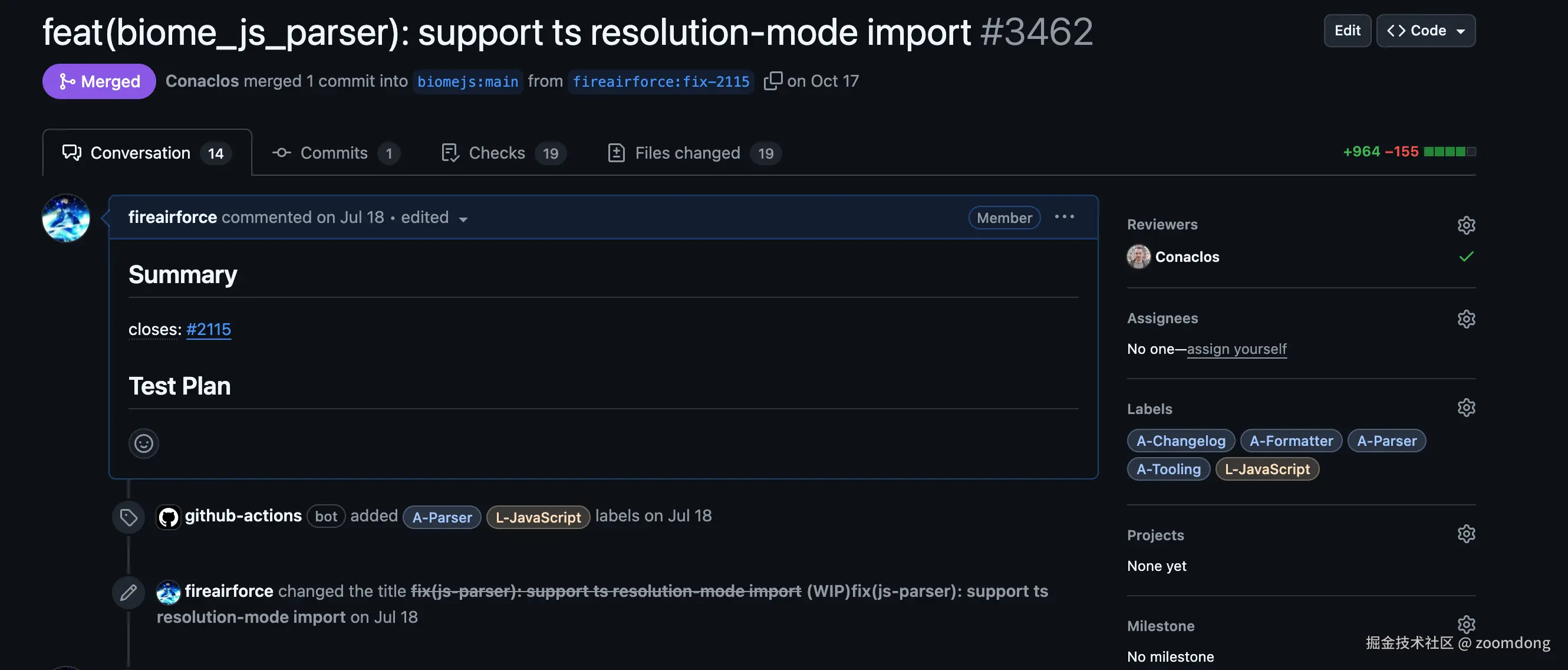Open the Reviewers gear settings
Viewport: 1568px width, 670px height.
coord(1466,225)
